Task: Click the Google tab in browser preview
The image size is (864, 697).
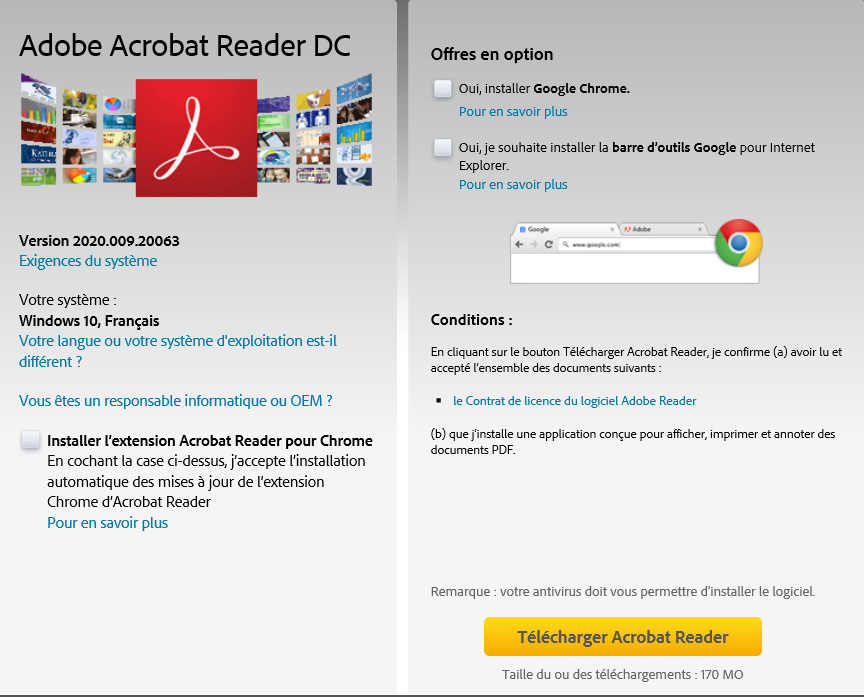Action: 566,229
